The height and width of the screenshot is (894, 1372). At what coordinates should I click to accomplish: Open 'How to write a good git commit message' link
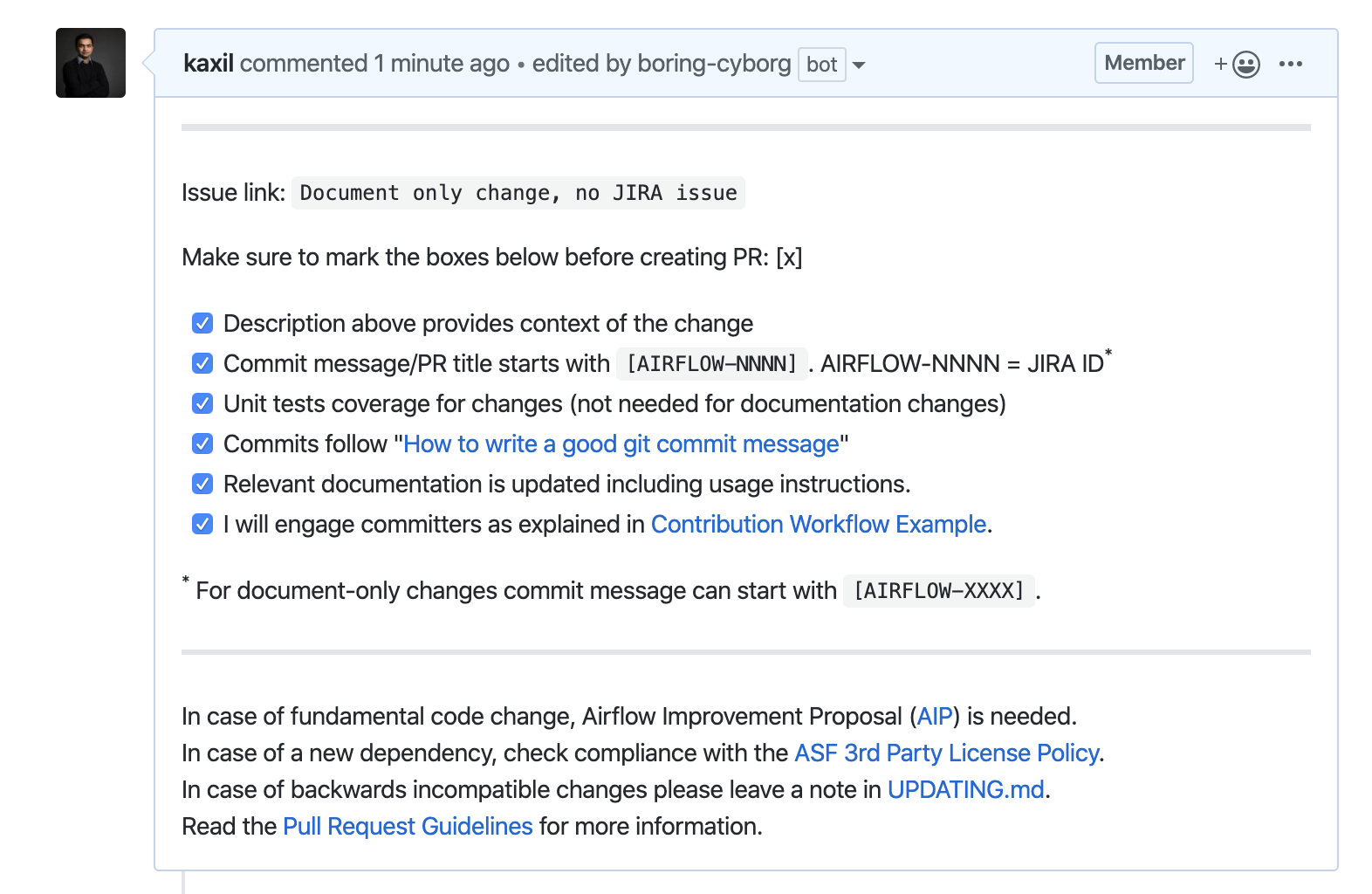tap(621, 444)
